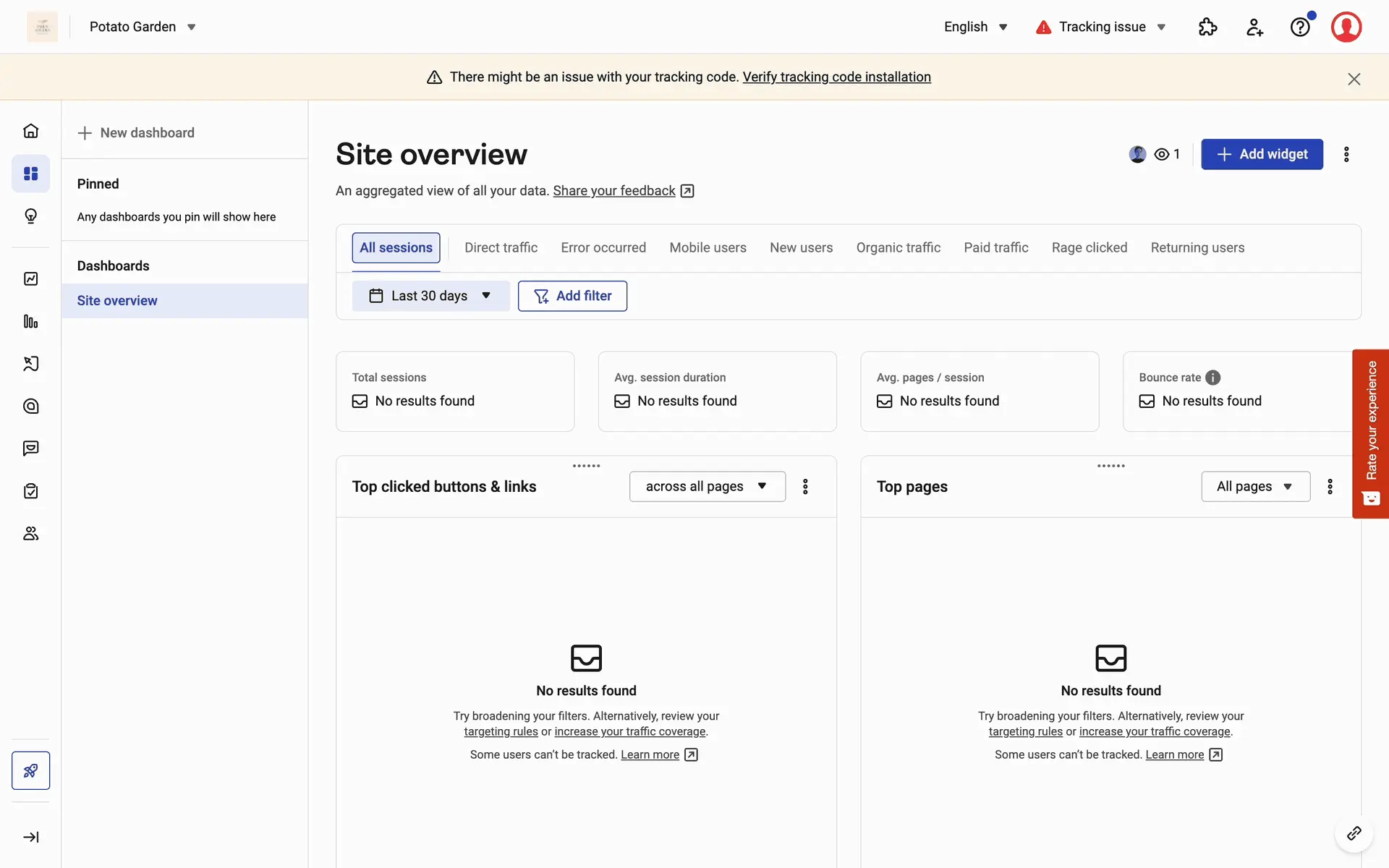Open the trends chart sidebar icon
Screen dimensions: 1389x868
[30, 279]
